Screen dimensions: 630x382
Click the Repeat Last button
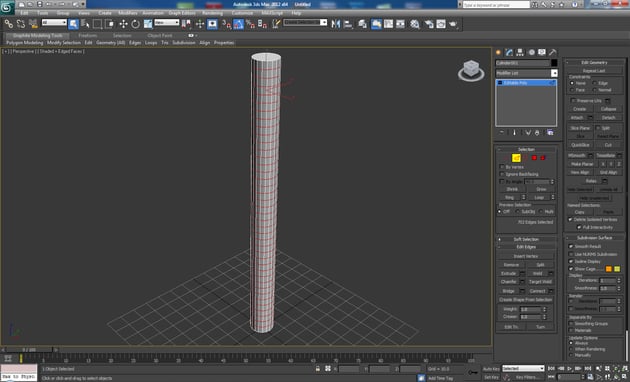(x=594, y=71)
